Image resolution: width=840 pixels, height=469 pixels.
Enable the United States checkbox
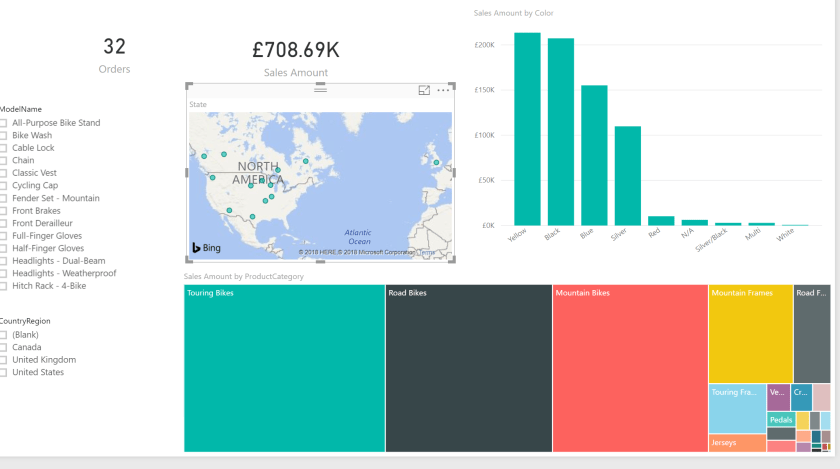pyautogui.click(x=3, y=372)
